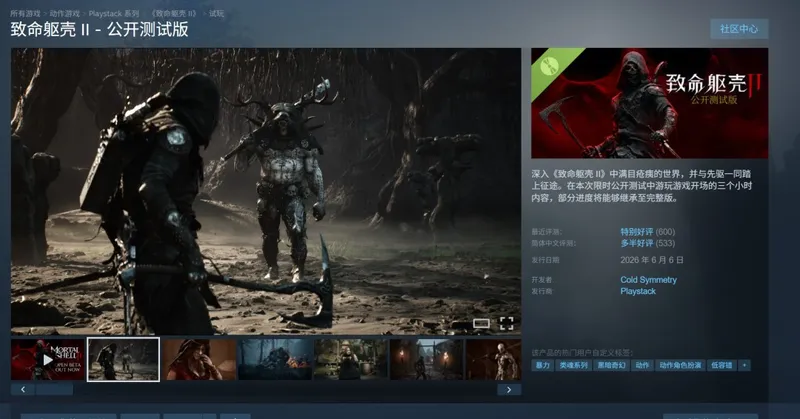800x419 pixels.
Task: Click the page title 致命躯壳 II - 公开测试版
Action: click(x=99, y=29)
